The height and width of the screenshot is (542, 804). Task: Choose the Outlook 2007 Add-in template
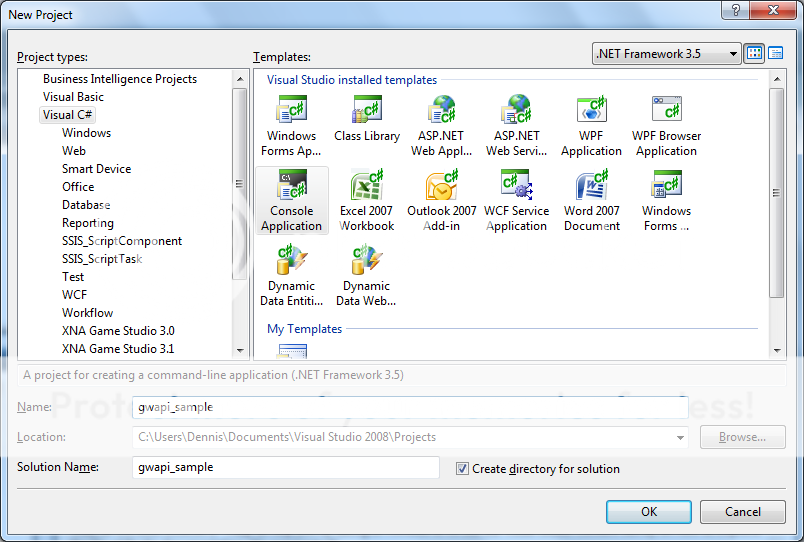pos(441,200)
